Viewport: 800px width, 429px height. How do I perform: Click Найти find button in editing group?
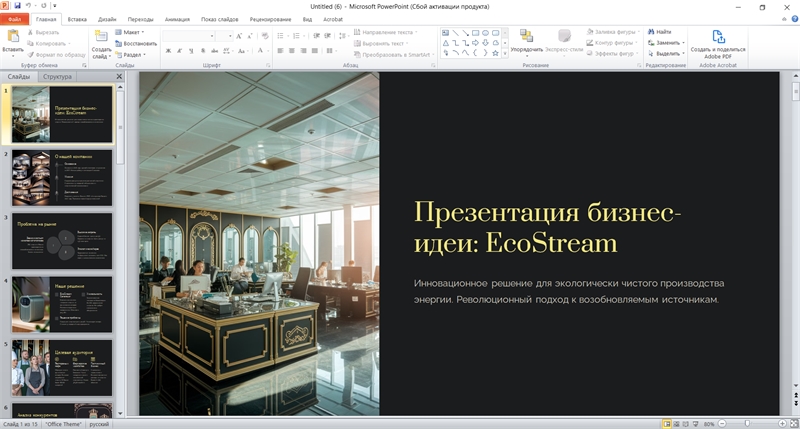659,32
